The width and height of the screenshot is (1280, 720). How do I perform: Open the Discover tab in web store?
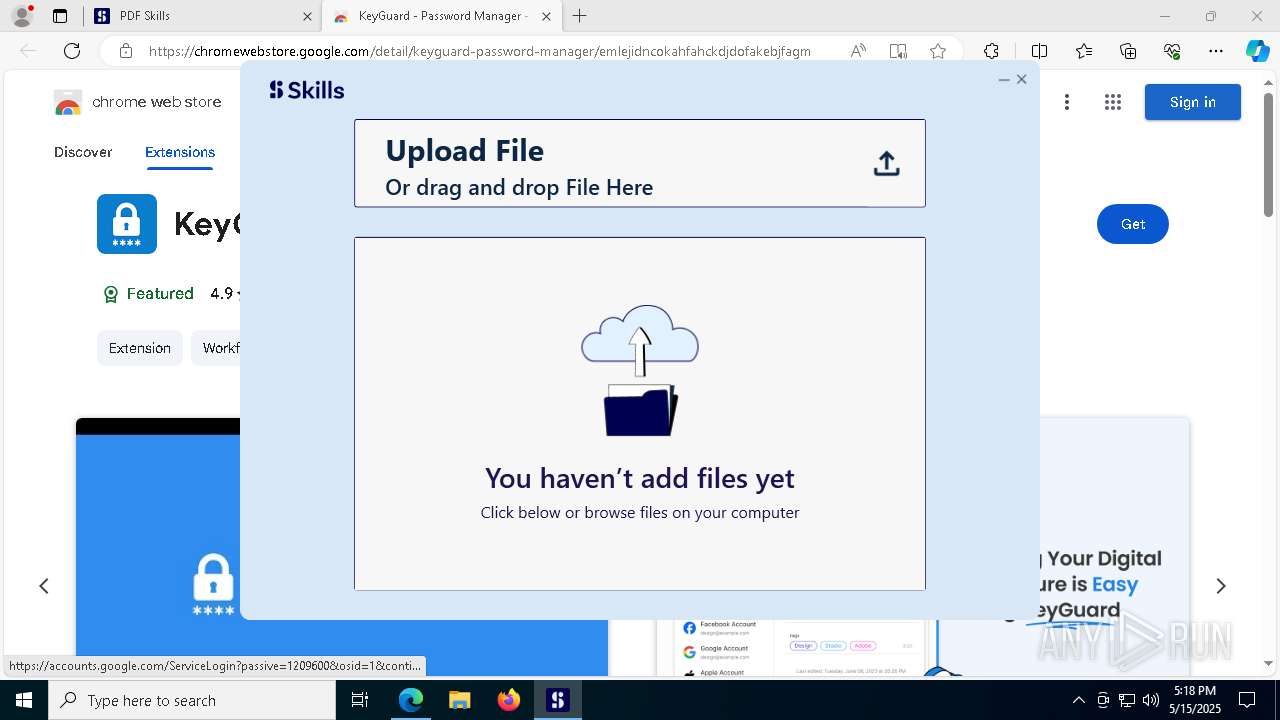83,152
